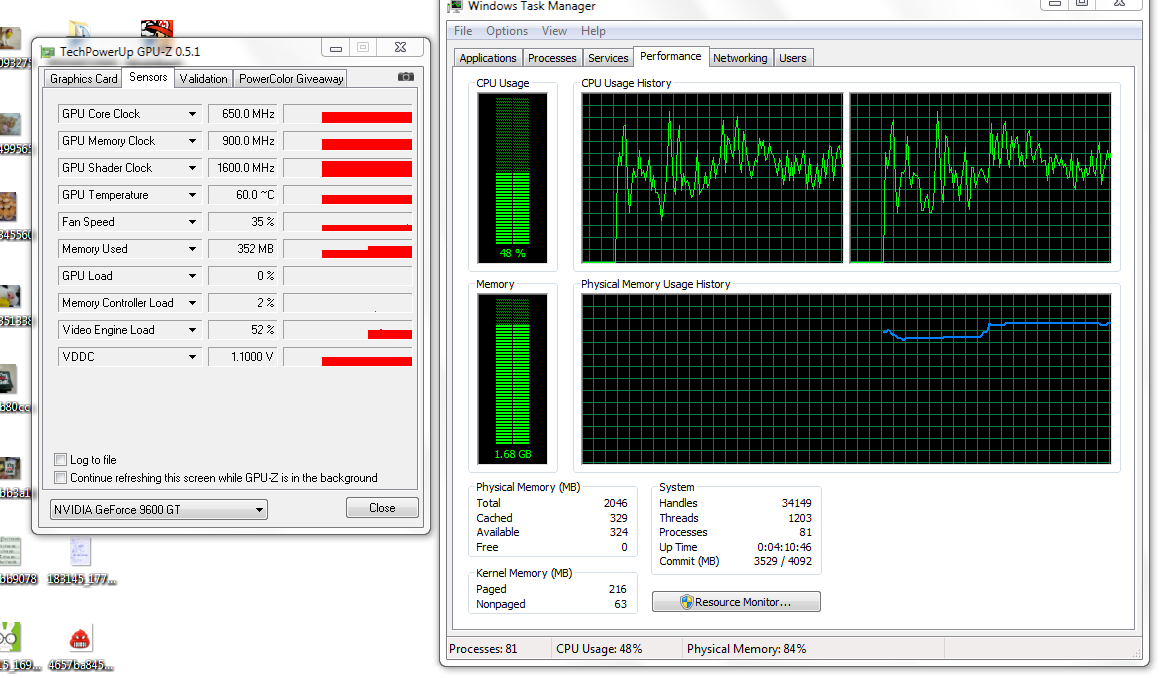The image size is (1161, 678).
Task: Click the shield icon on Resource Monitor
Action: (x=686, y=602)
